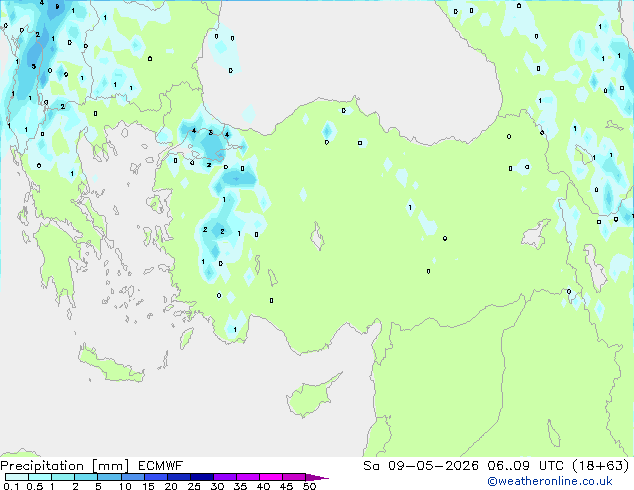Click the island of Crete on the map
This screenshot has height=490, width=634.
tap(111, 365)
